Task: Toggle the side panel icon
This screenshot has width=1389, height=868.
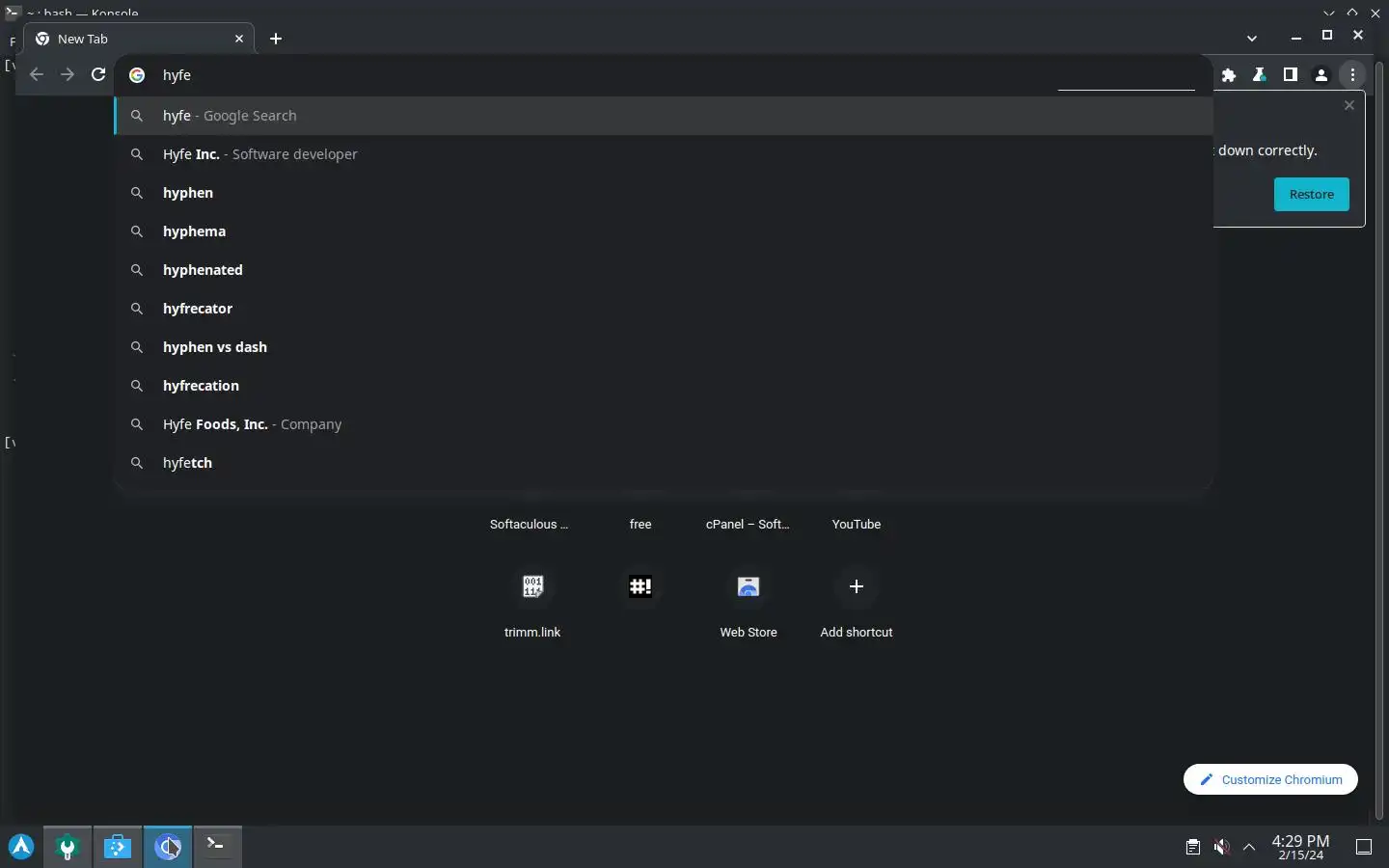Action: click(x=1291, y=74)
